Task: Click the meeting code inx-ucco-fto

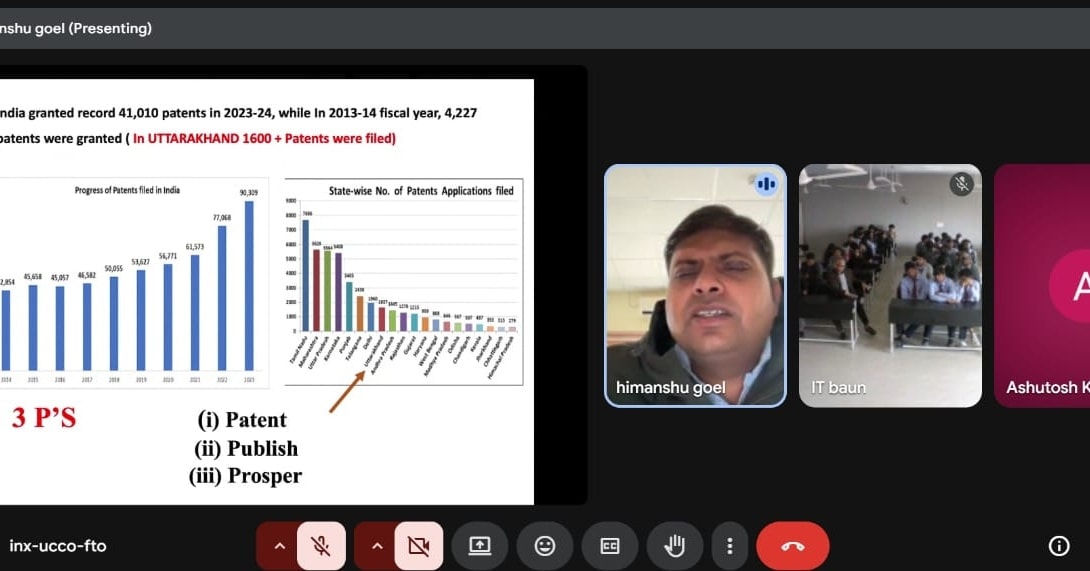Action: click(x=57, y=546)
